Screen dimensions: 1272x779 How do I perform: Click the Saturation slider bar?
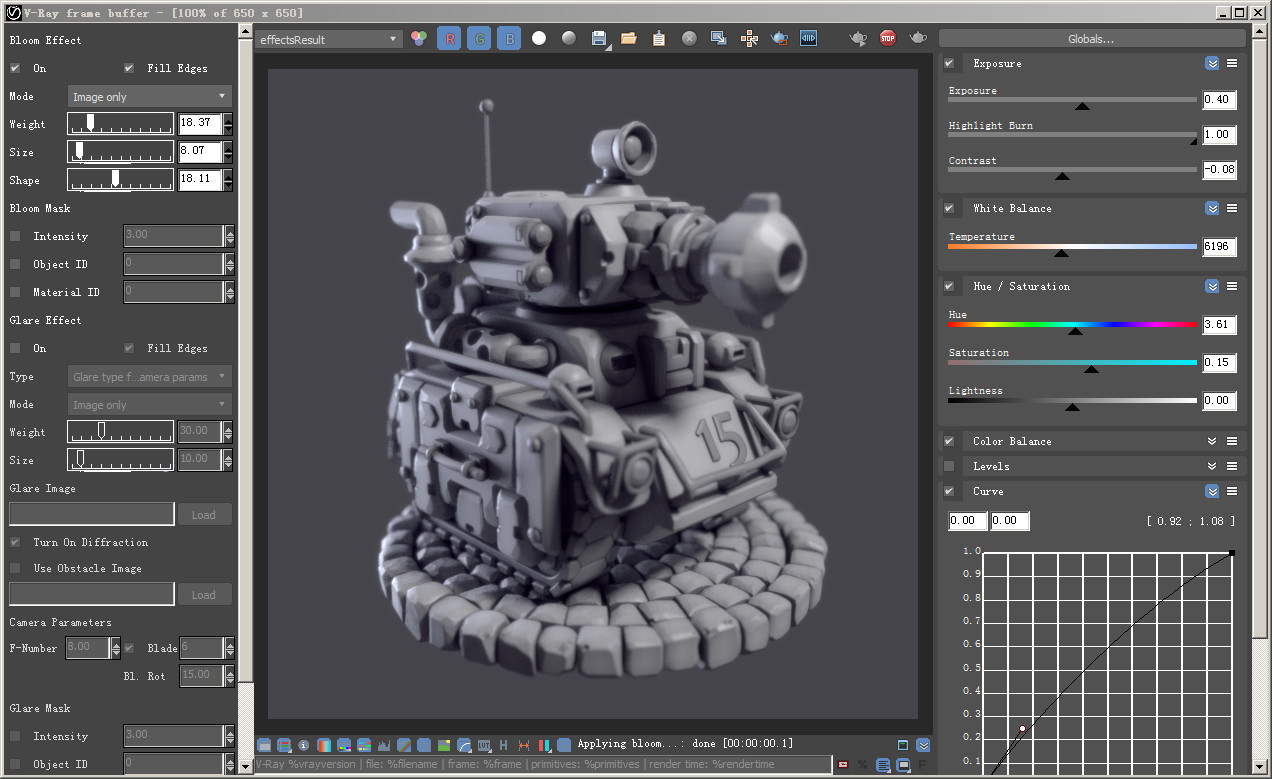pyautogui.click(x=1072, y=363)
